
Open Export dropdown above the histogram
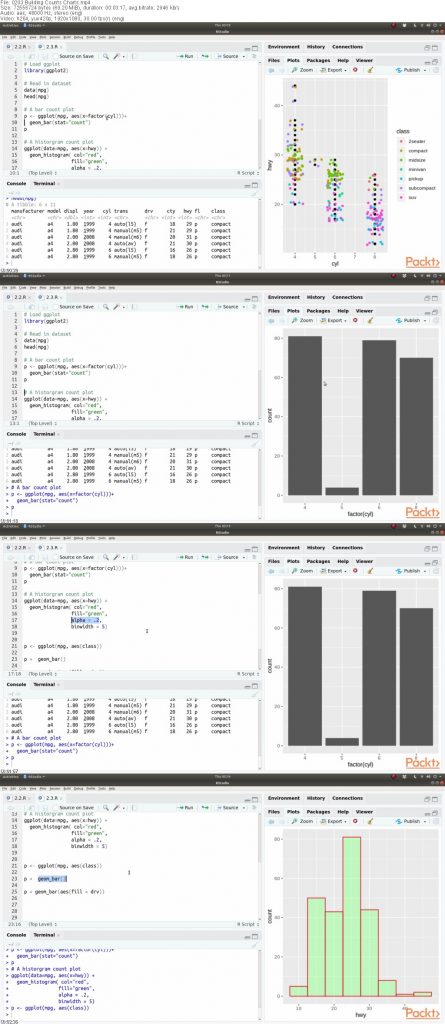(x=335, y=821)
